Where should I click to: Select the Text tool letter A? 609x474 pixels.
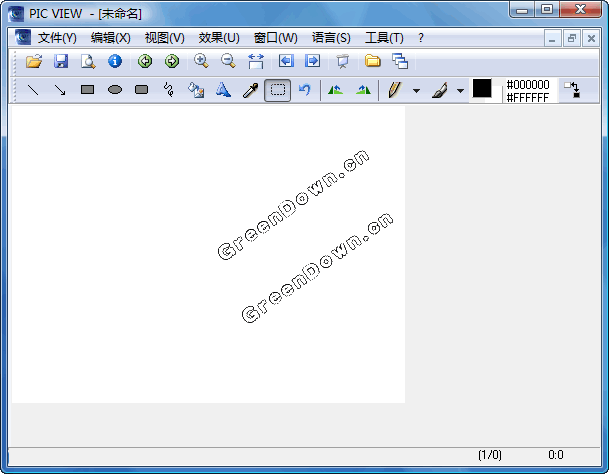[223, 90]
